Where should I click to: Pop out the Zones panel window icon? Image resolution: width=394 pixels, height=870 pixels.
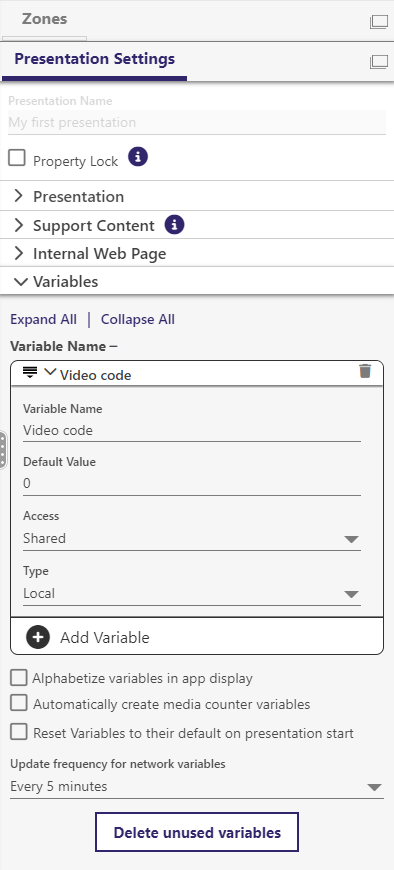pyautogui.click(x=378, y=22)
